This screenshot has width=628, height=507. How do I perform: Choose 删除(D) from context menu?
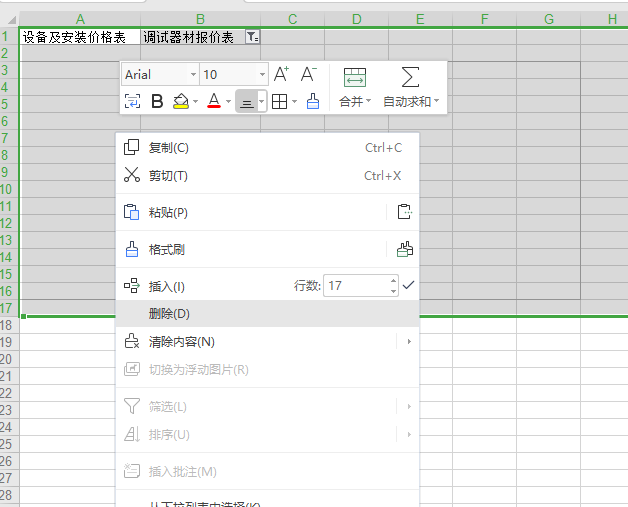(x=268, y=314)
